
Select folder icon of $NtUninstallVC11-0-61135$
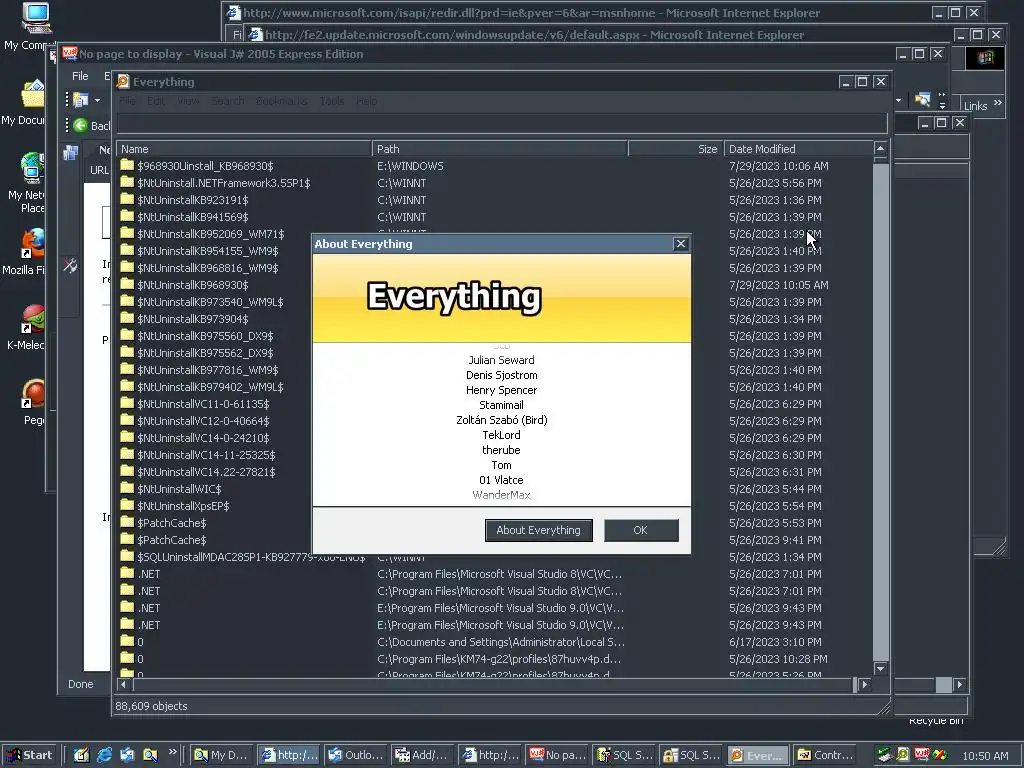tap(127, 403)
